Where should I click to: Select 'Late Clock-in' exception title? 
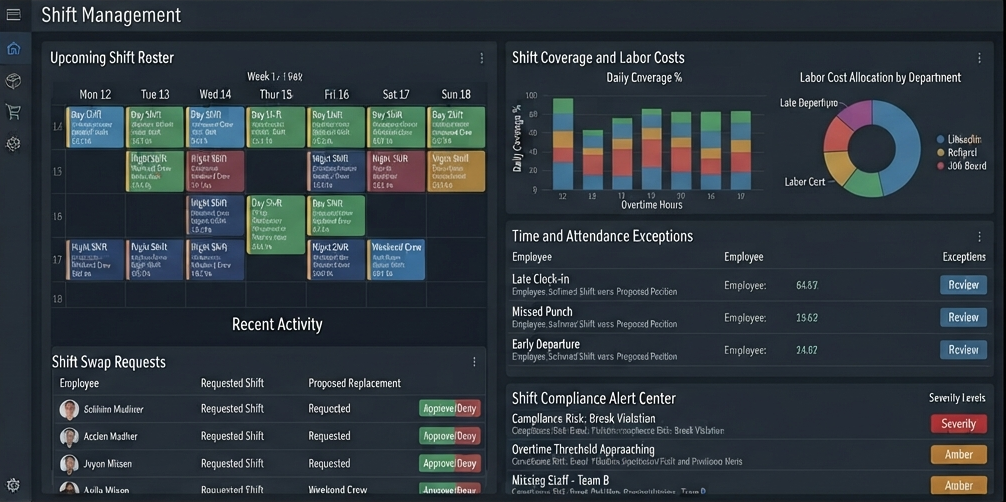(540, 279)
